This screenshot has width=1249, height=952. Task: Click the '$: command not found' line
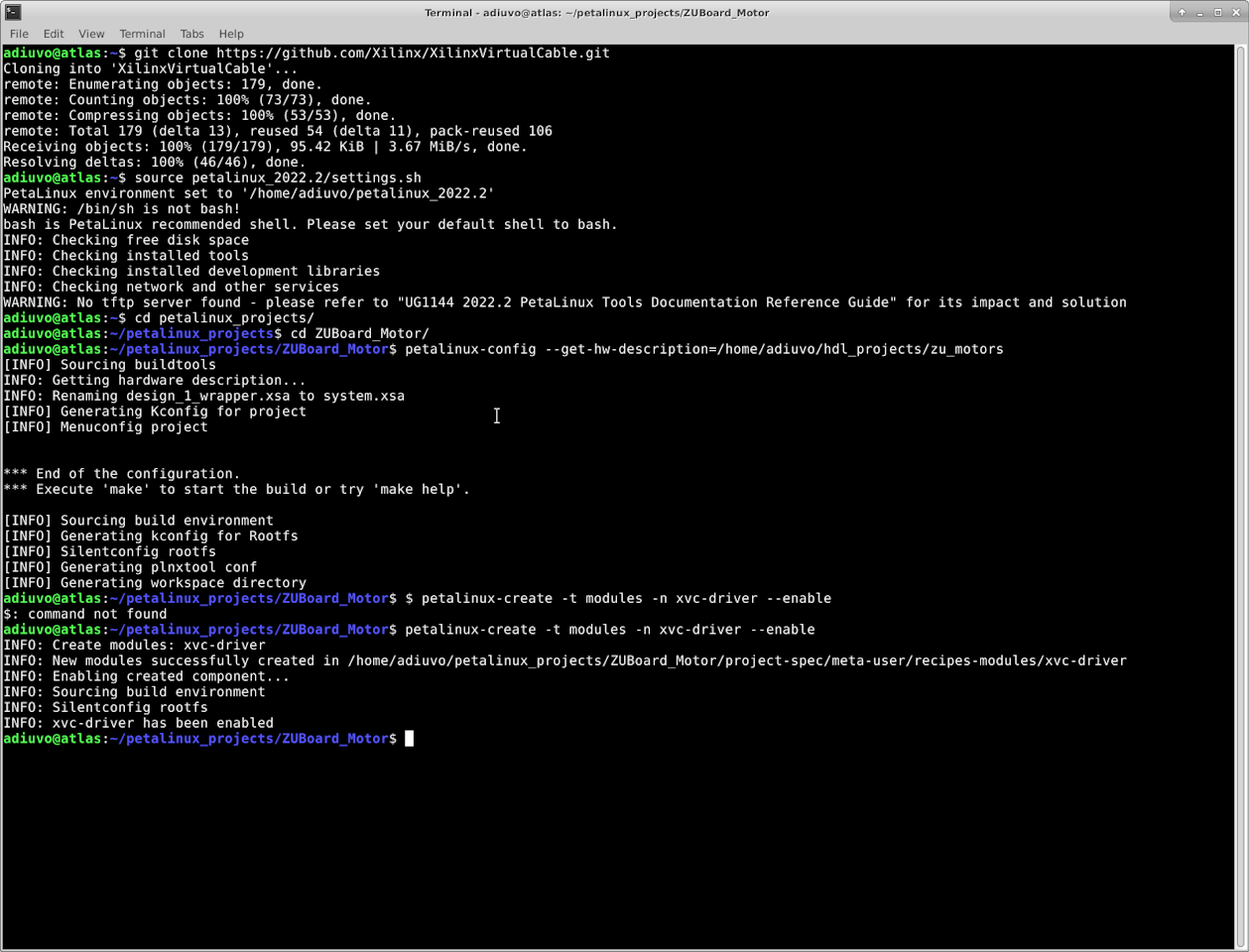coord(84,614)
